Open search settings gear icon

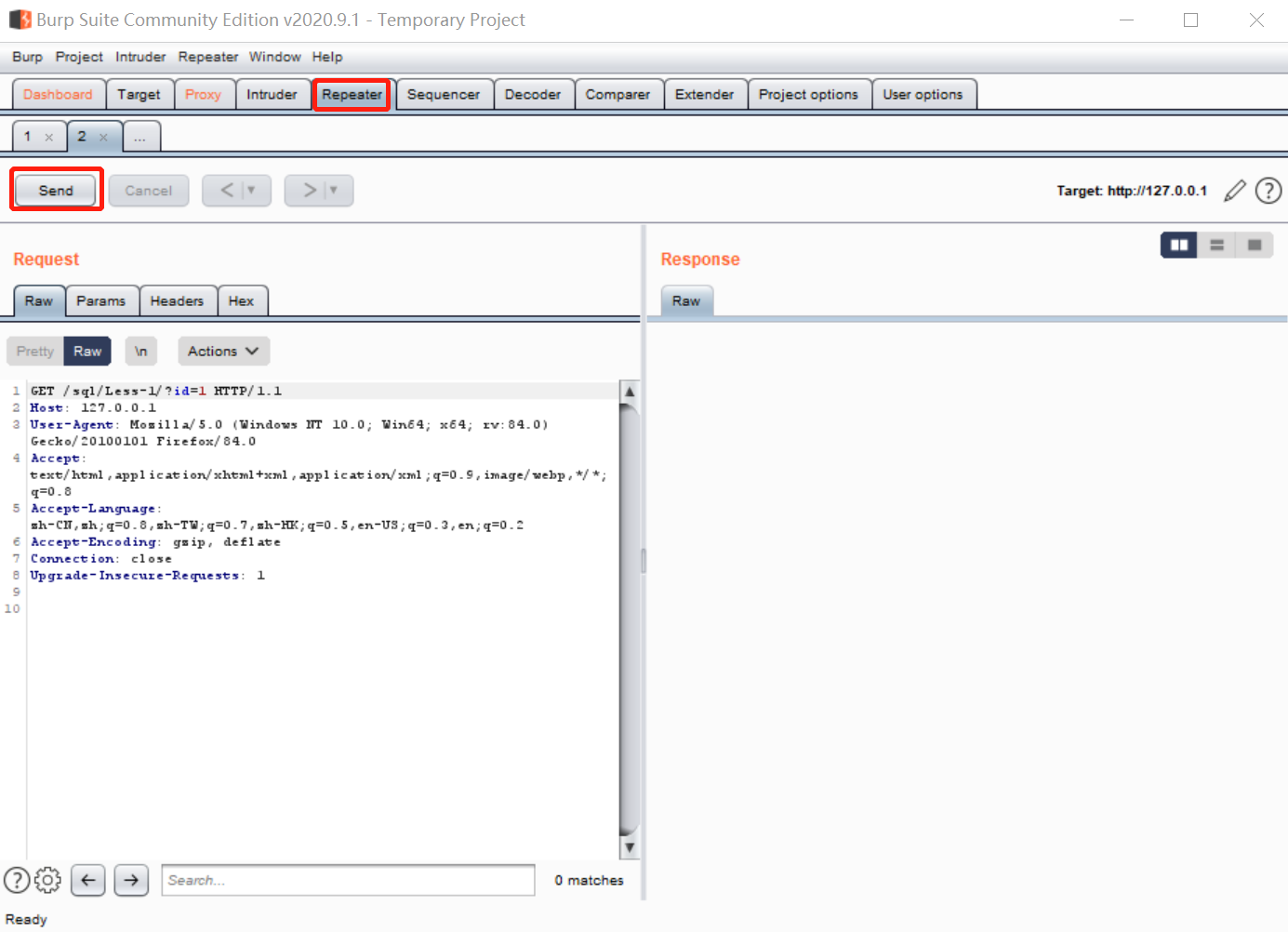tap(47, 880)
